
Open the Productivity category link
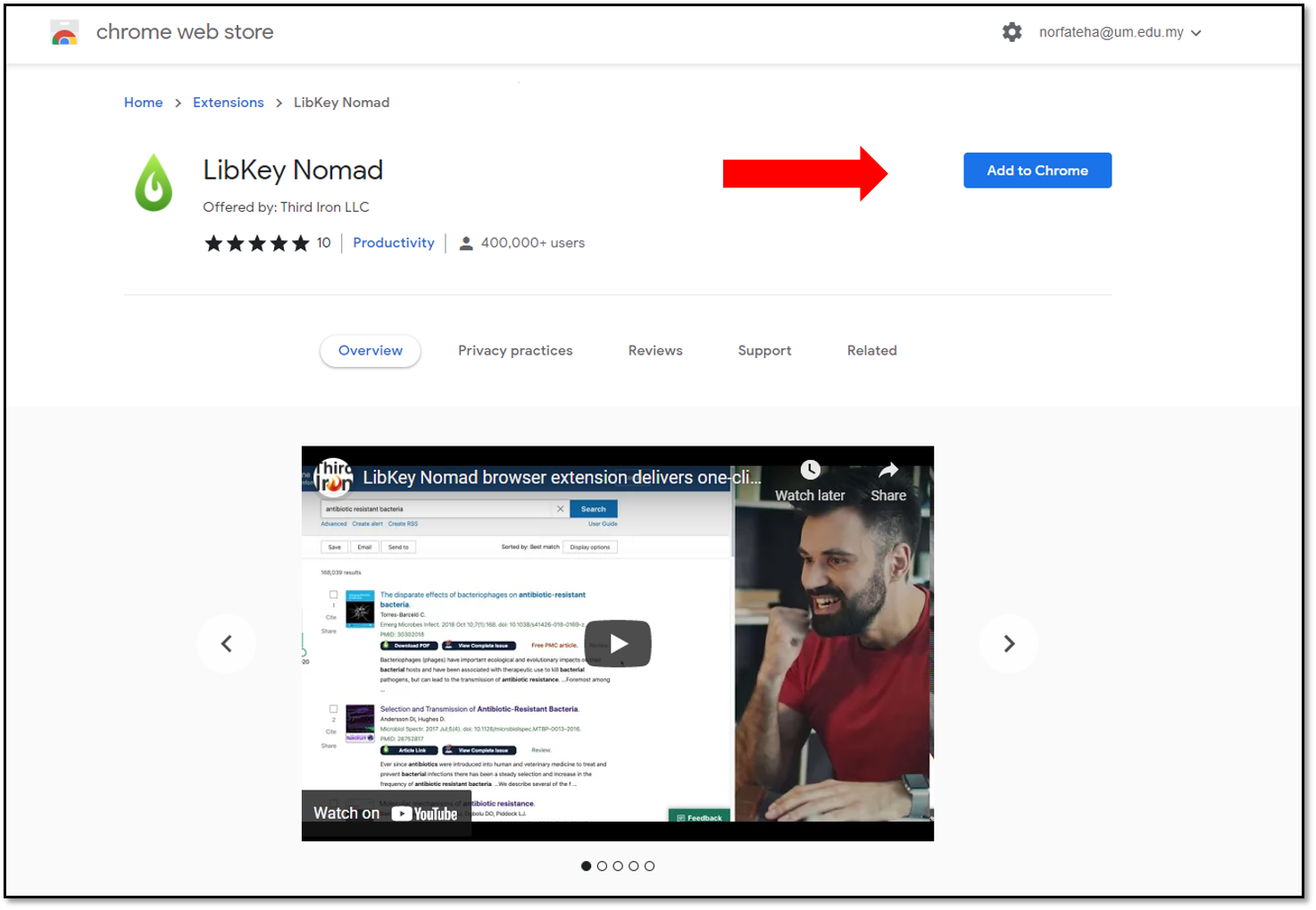click(394, 243)
